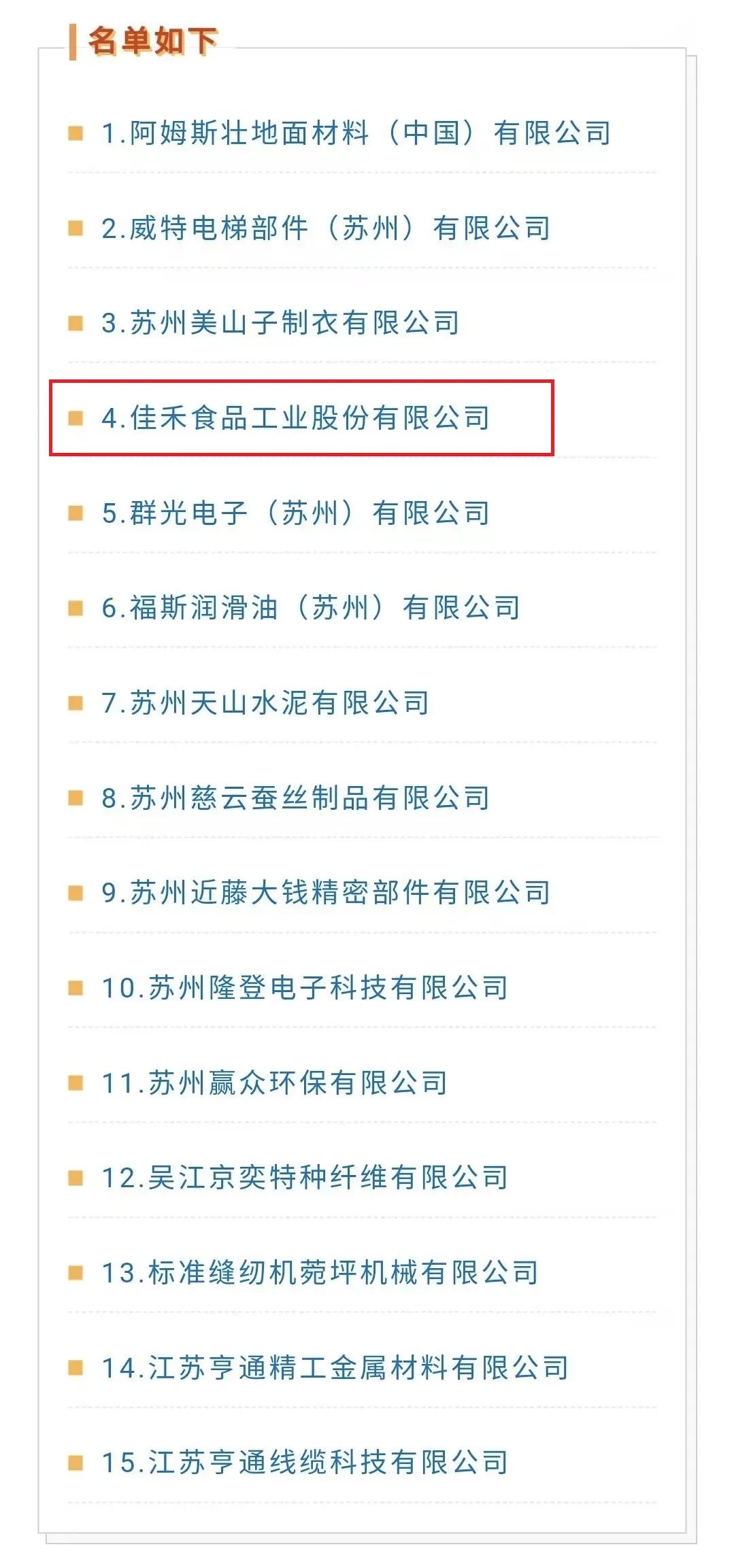This screenshot has height=1568, width=734.
Task: Click 吴江京奕特种纤维有限公司 list item
Action: pyautogui.click(x=305, y=1177)
